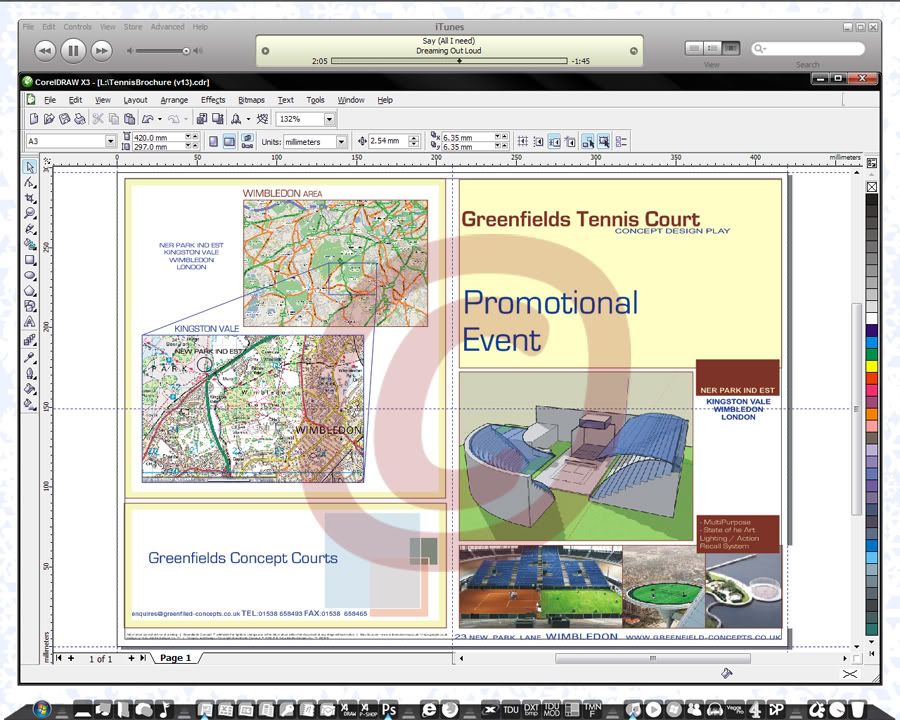Toggle landscape page orientation
Viewport: 900px width, 720px height.
230,142
